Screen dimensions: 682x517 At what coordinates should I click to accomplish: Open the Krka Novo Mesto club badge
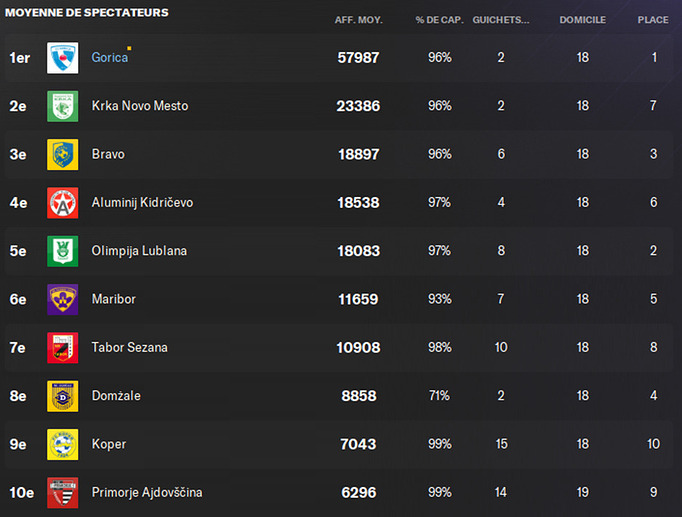[x=63, y=106]
